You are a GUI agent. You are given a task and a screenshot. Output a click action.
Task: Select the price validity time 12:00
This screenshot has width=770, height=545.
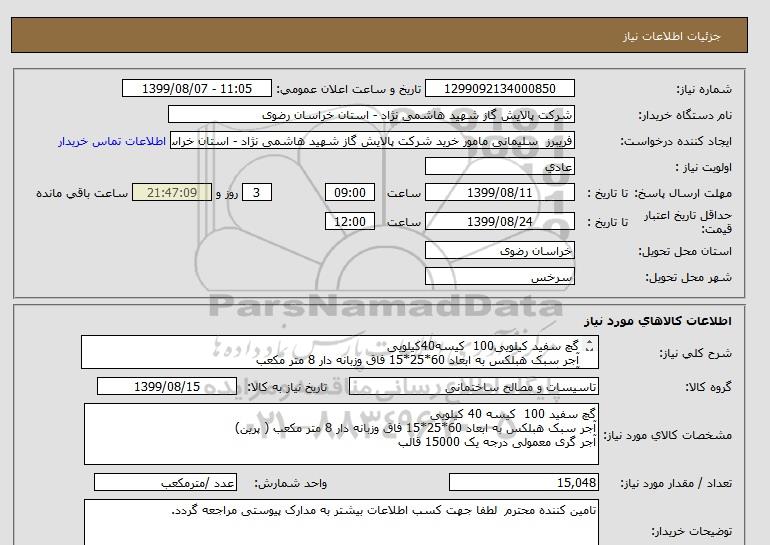(352, 221)
